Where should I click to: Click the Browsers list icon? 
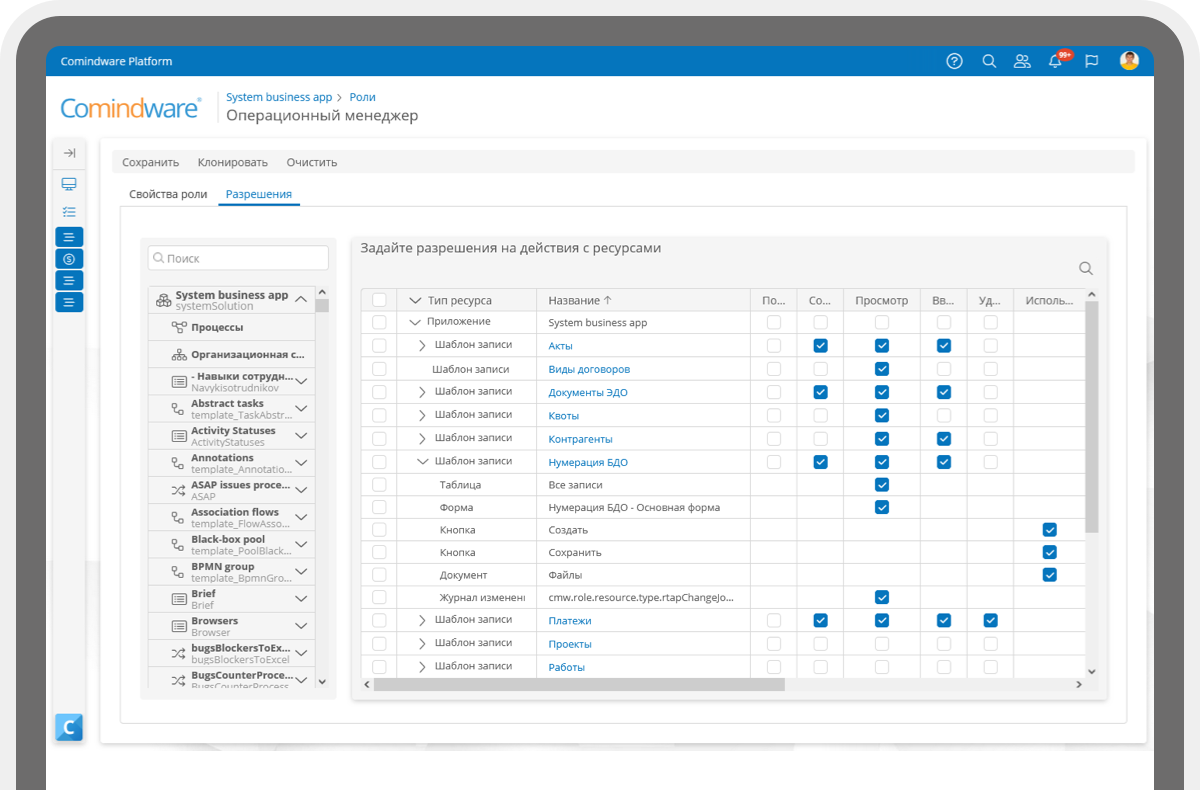[x=179, y=626]
